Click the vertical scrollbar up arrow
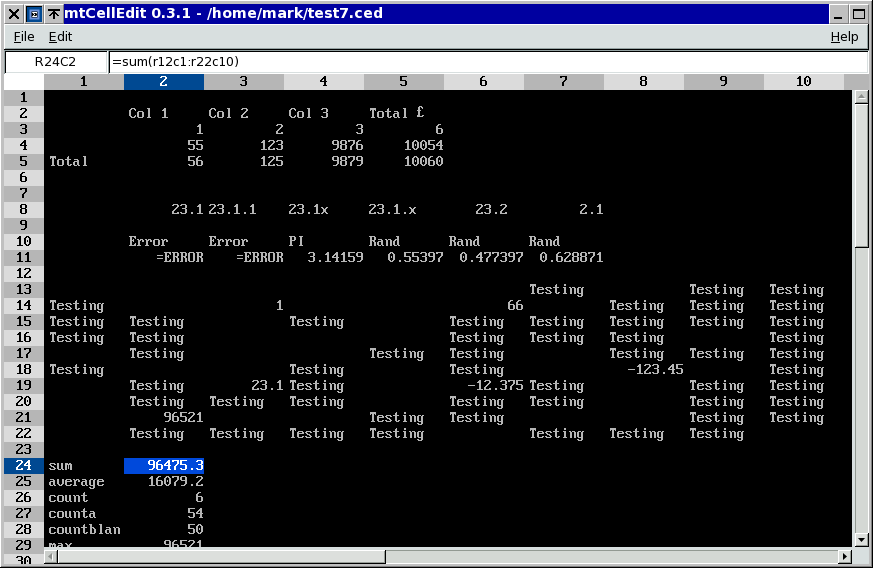Screen dimensions: 873x568 (x=861, y=97)
